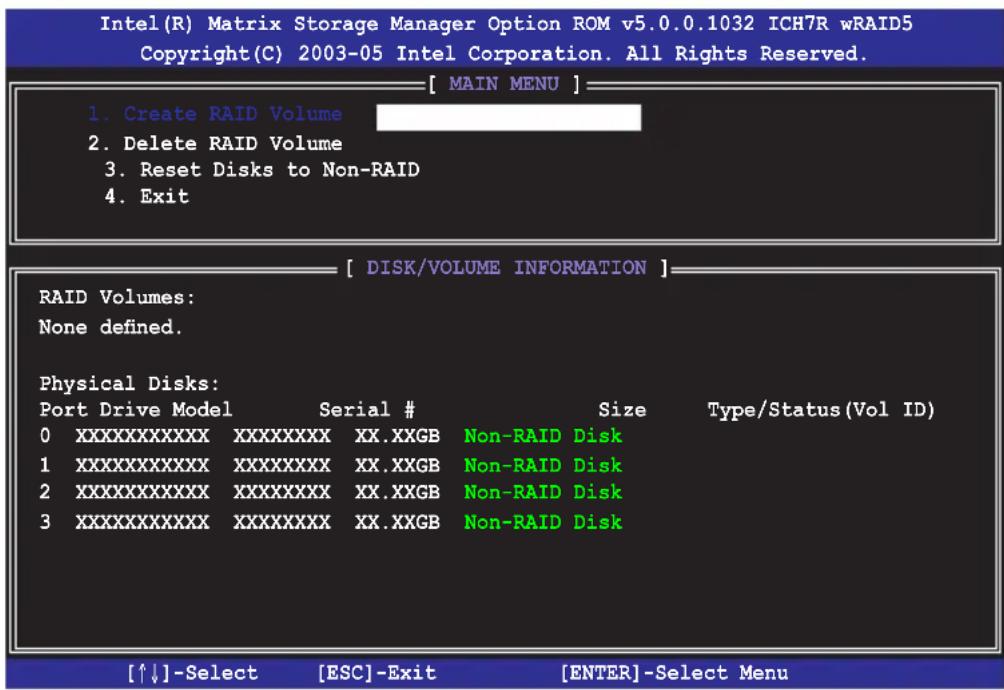1004x690 pixels.
Task: Click the [ESC]-Exit hint
Action: tap(377, 673)
